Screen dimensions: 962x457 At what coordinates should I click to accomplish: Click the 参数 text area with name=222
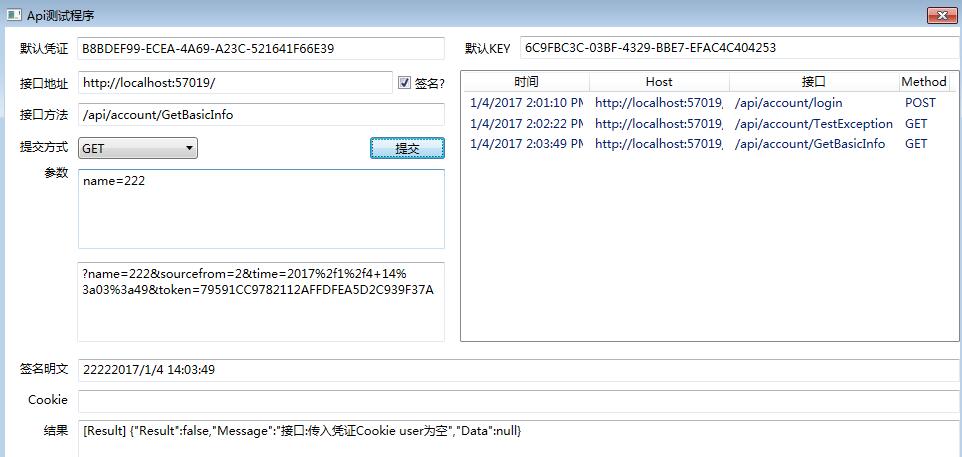[x=260, y=208]
